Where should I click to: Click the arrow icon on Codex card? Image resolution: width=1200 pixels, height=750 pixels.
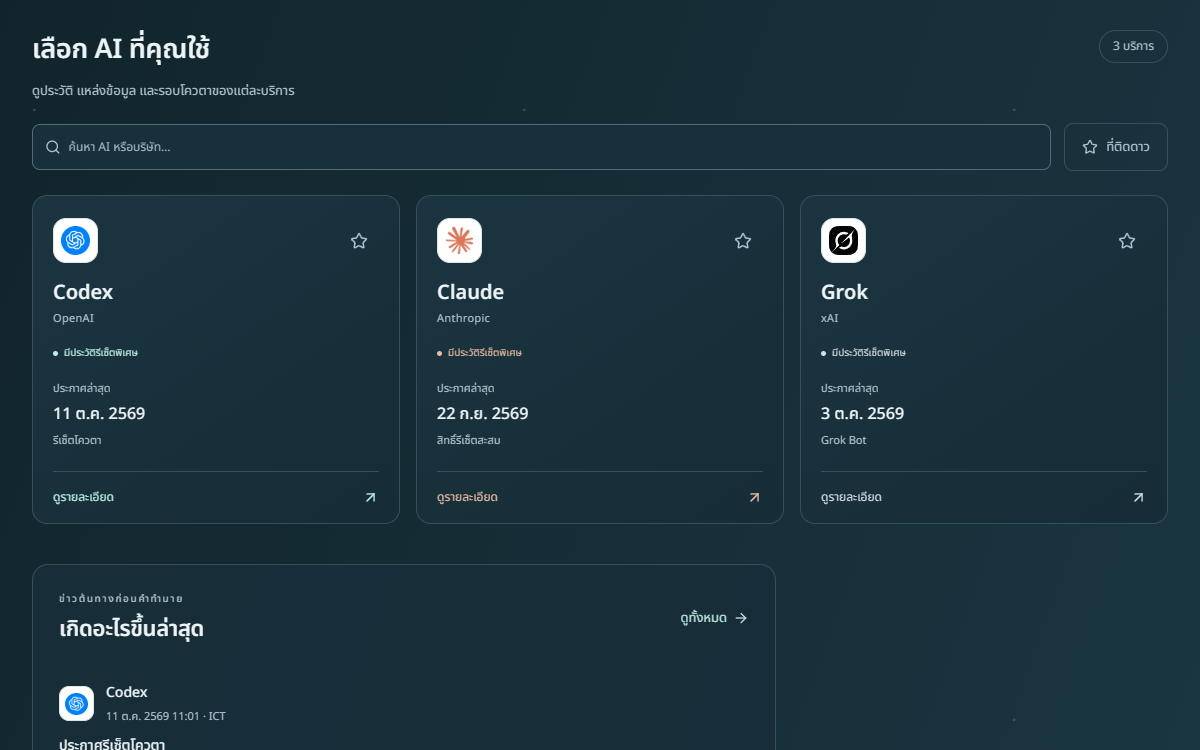pos(370,497)
